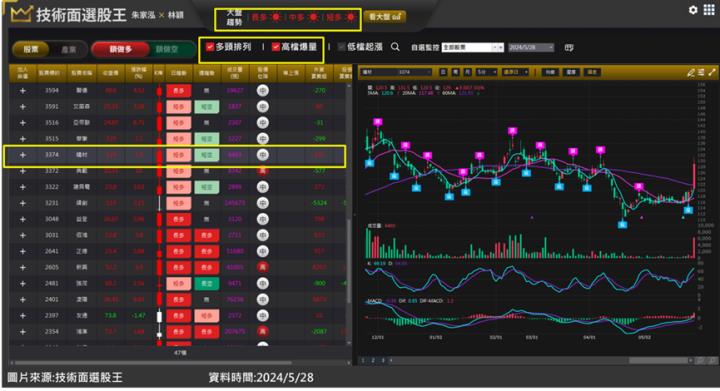Switch to the 股票 tab
Viewport: 720px width, 391px height.
point(31,49)
